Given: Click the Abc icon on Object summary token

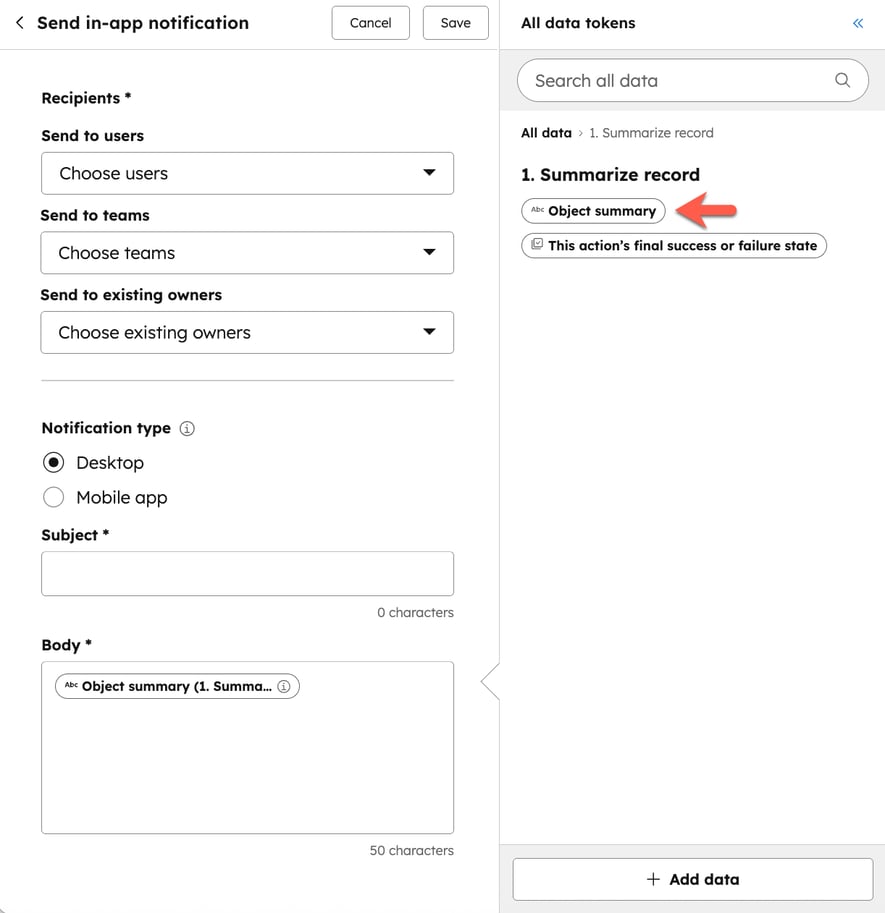Looking at the screenshot, I should 538,211.
